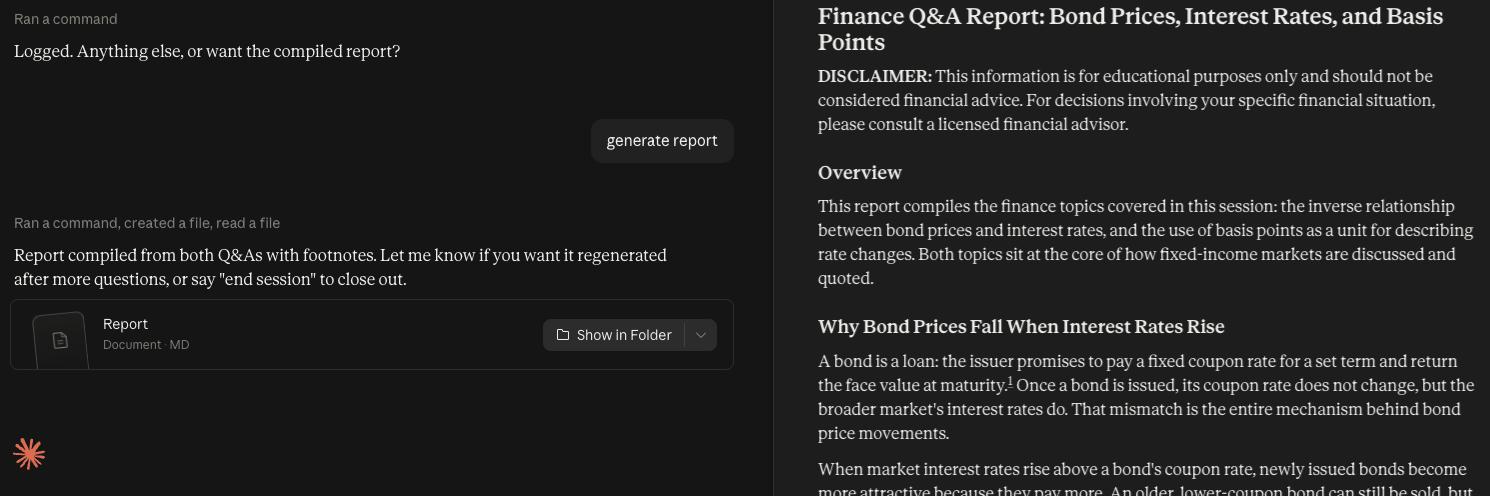Click the bold DISCLAIMER label
Viewport: 1490px width, 496px height.
[875, 77]
